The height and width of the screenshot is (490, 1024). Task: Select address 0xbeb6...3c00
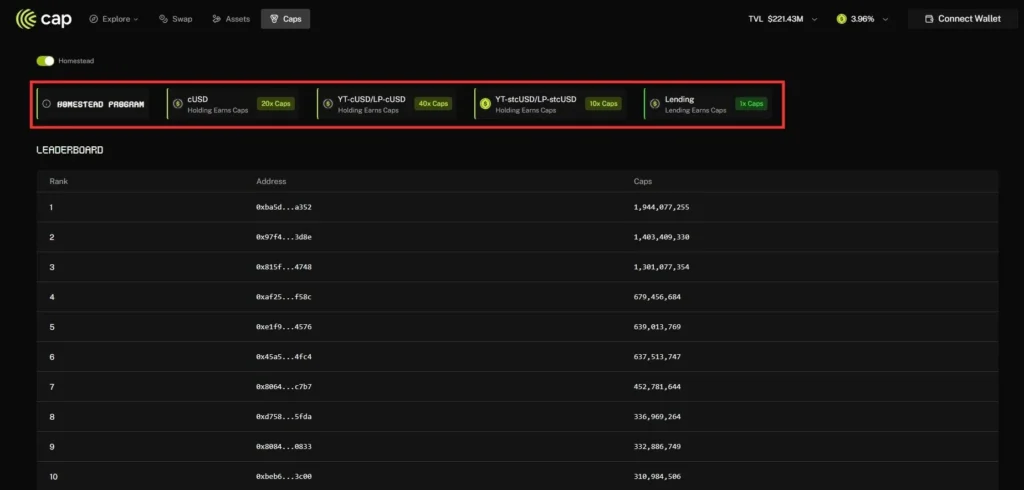(284, 477)
